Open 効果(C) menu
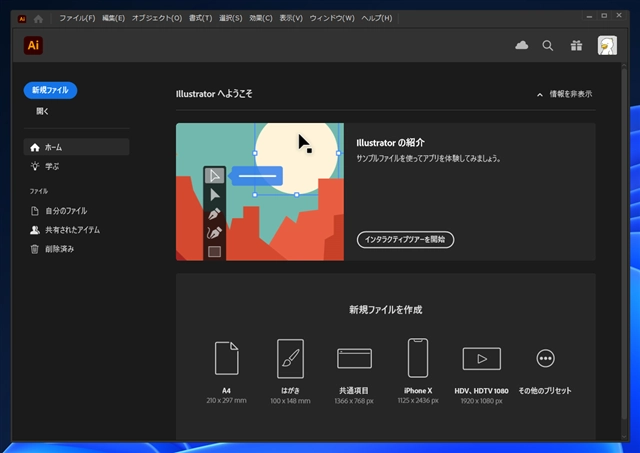The image size is (640, 453). click(x=261, y=18)
